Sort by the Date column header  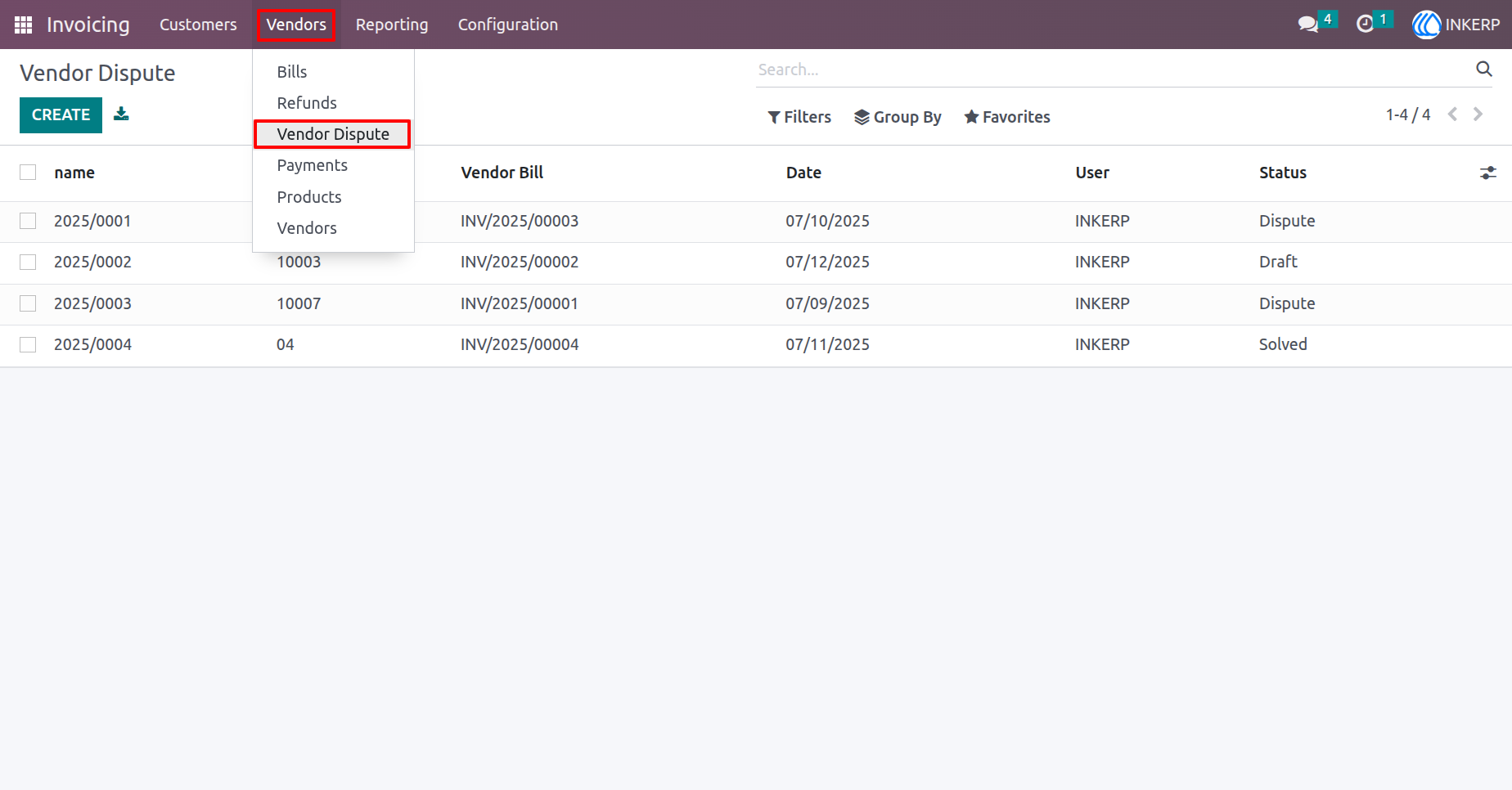[803, 173]
